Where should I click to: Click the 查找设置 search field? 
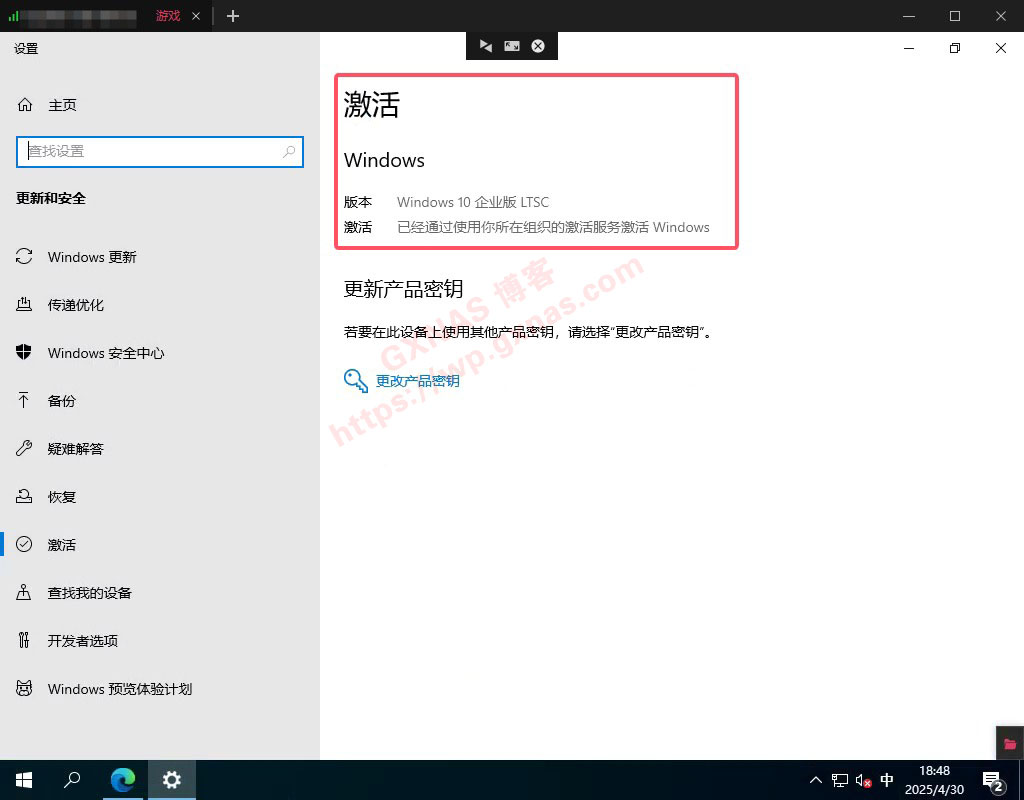(160, 152)
